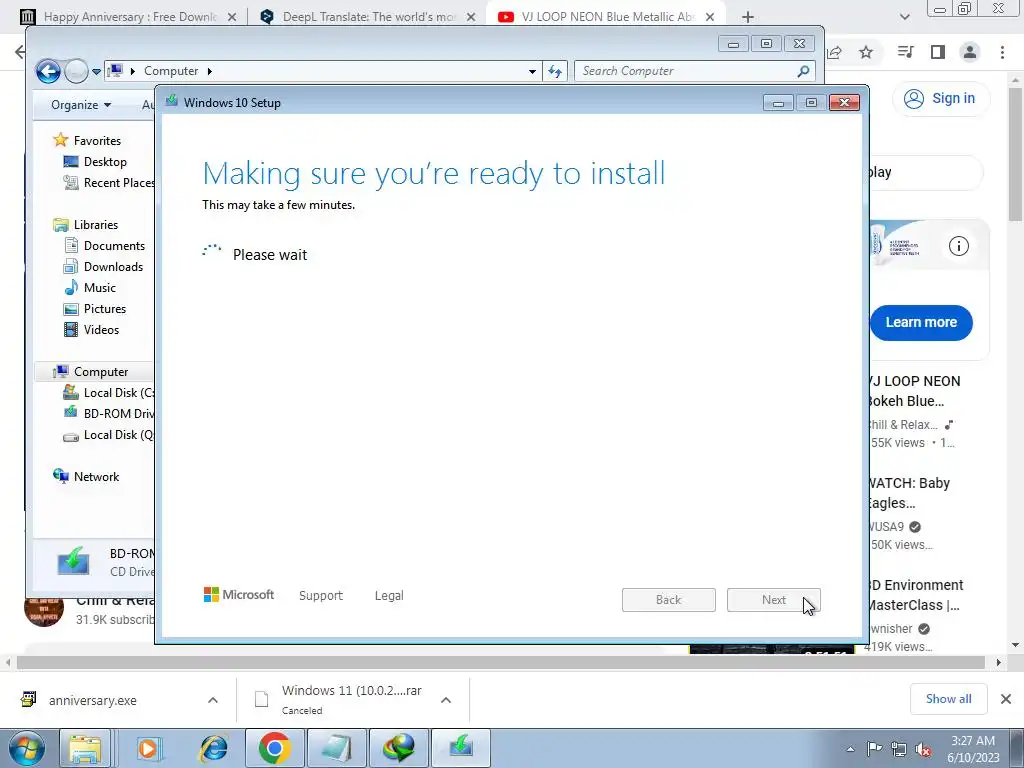Image resolution: width=1024 pixels, height=768 pixels.
Task: Click the BD-ROM drive icon in details pane
Action: [x=73, y=562]
